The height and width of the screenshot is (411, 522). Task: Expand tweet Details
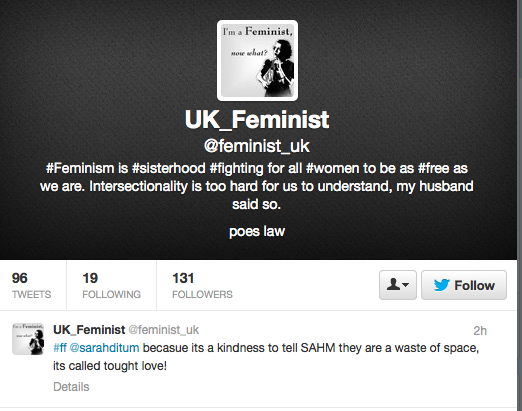(71, 387)
